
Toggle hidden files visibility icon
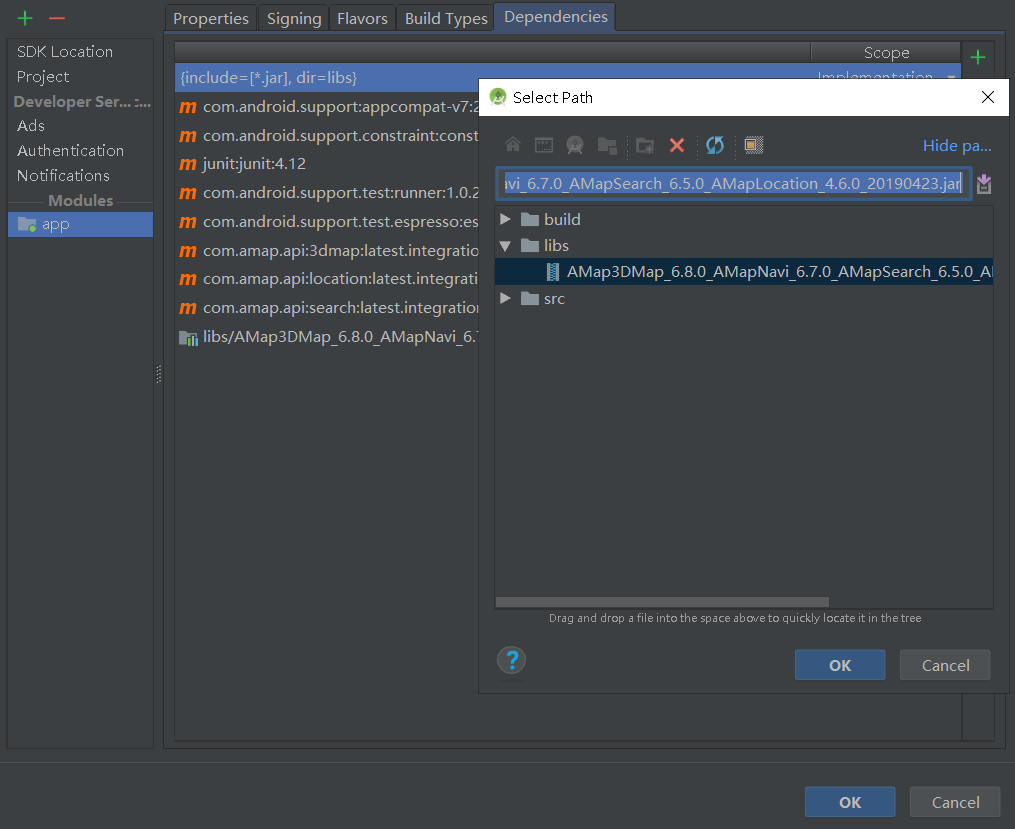[753, 145]
